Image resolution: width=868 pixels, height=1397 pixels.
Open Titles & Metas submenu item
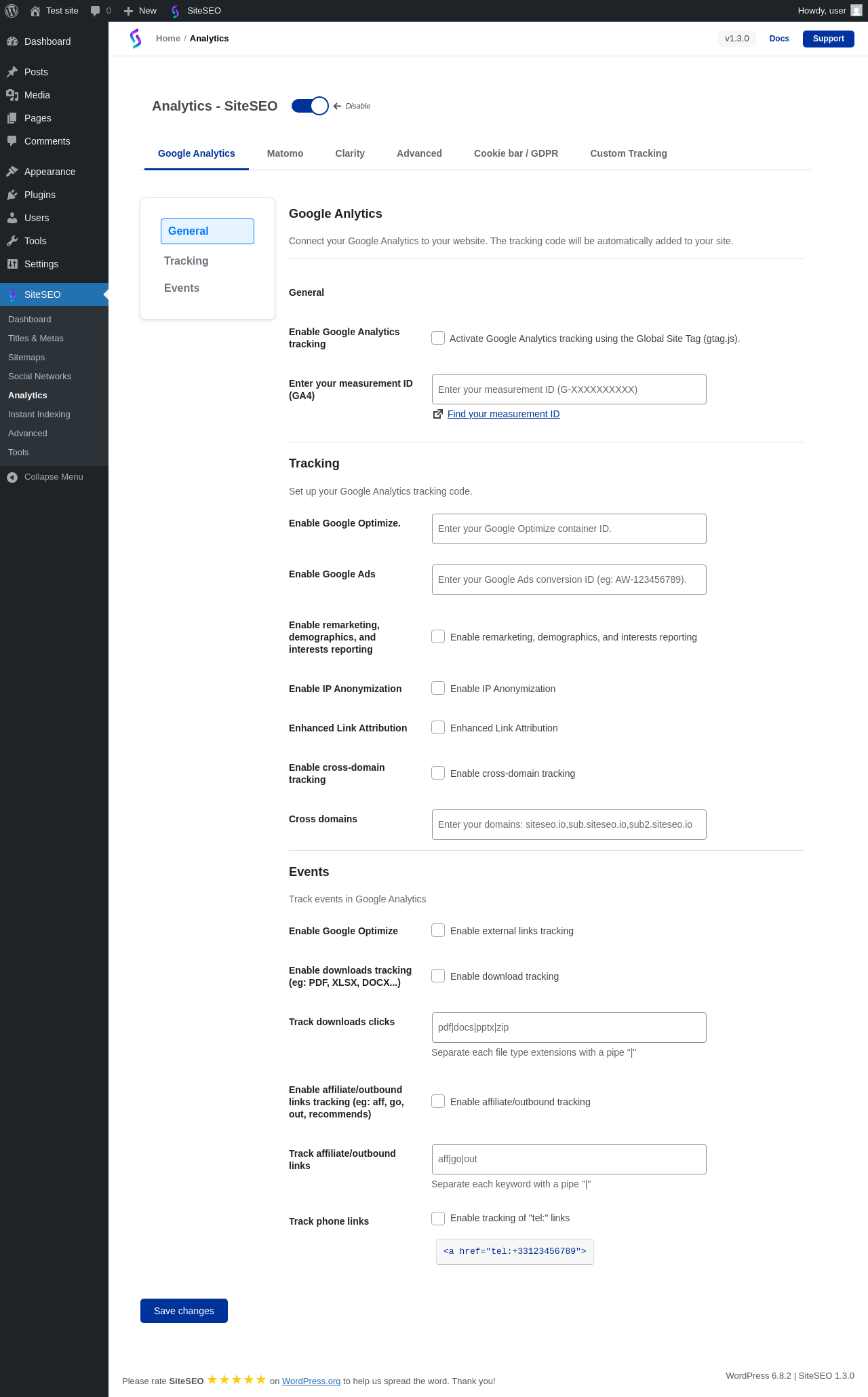coord(36,339)
